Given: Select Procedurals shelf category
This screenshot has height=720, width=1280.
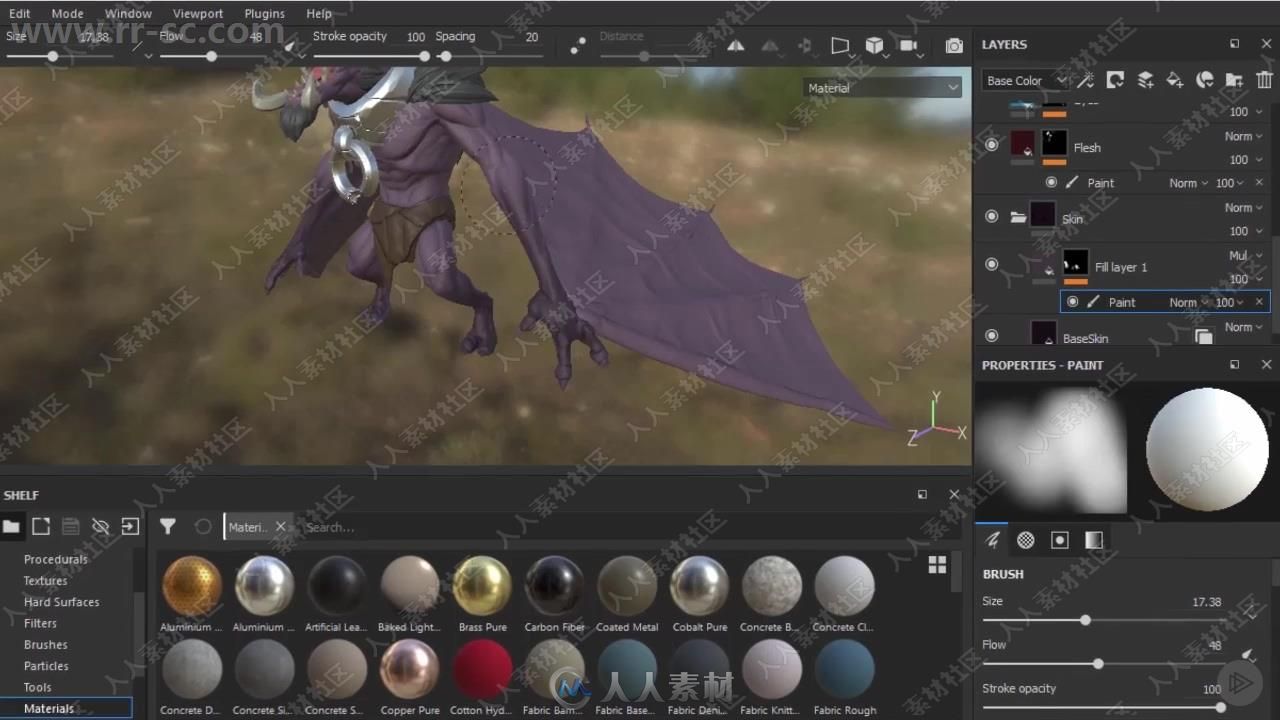Looking at the screenshot, I should 56,559.
